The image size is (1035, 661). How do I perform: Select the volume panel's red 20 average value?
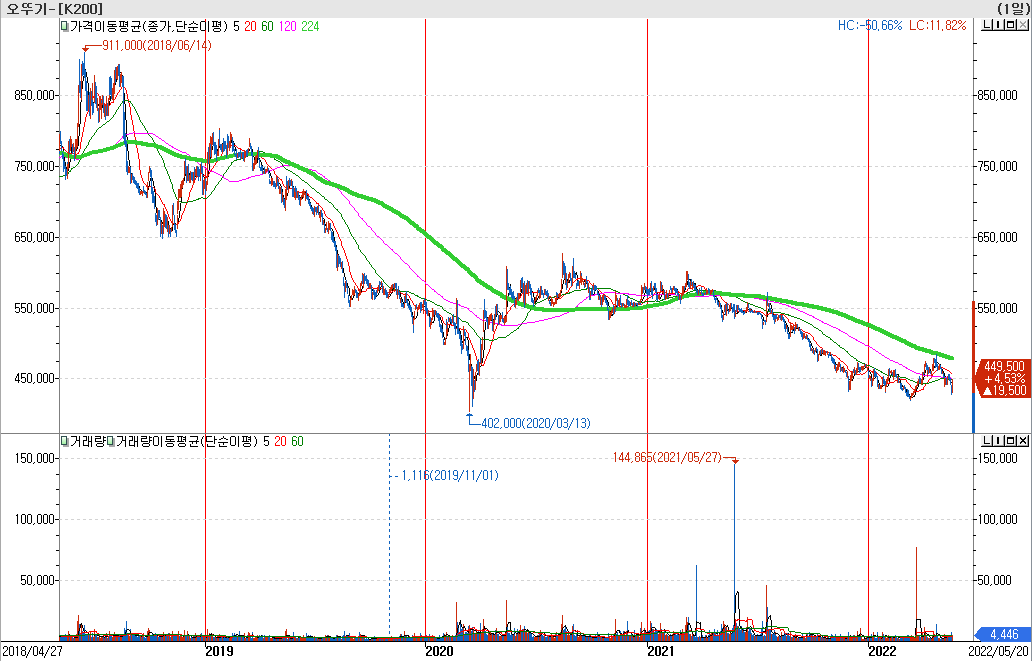point(280,441)
